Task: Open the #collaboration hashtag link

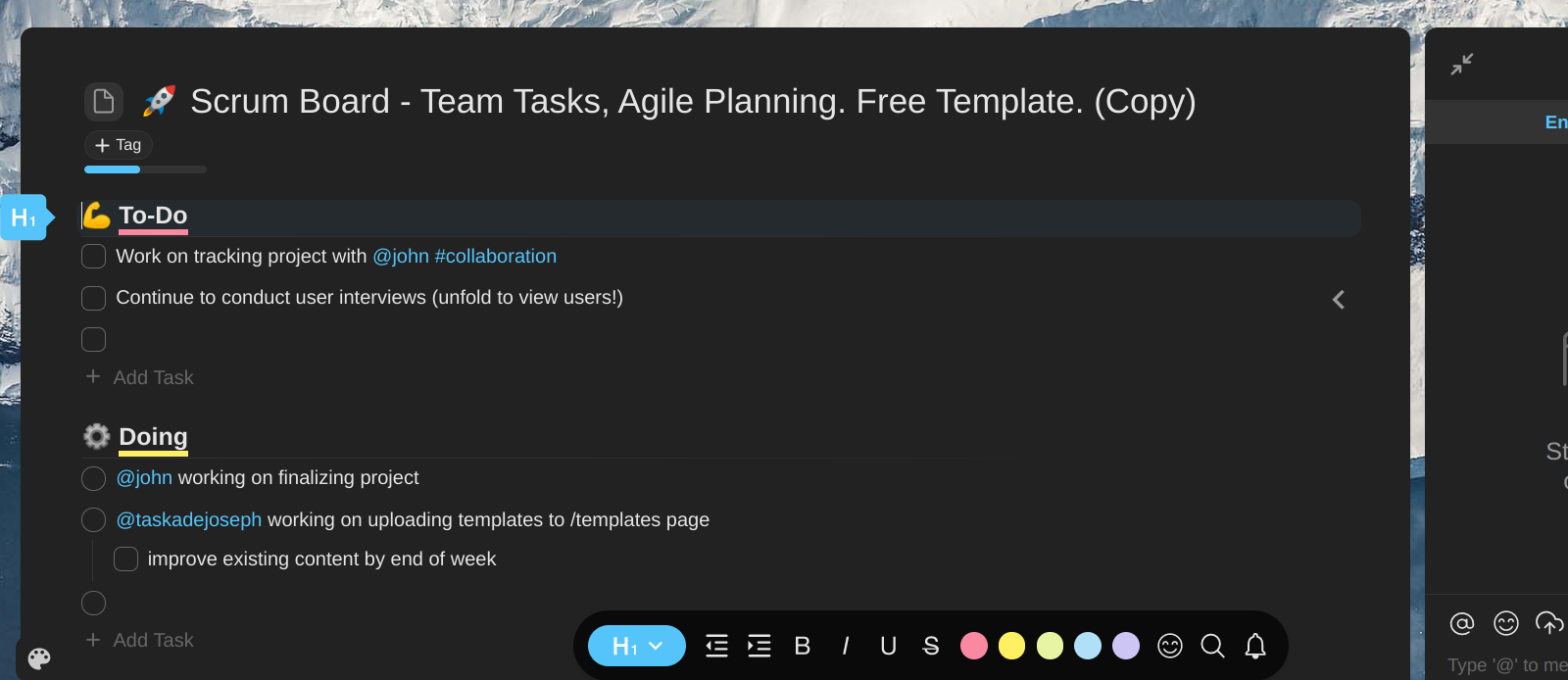Action: 496,257
